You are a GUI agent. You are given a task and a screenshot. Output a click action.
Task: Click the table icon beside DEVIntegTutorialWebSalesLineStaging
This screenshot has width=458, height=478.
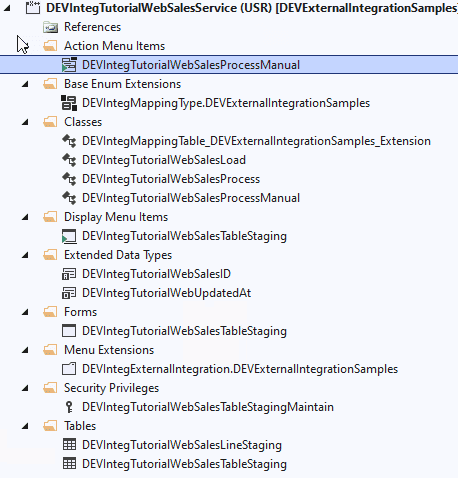point(69,445)
